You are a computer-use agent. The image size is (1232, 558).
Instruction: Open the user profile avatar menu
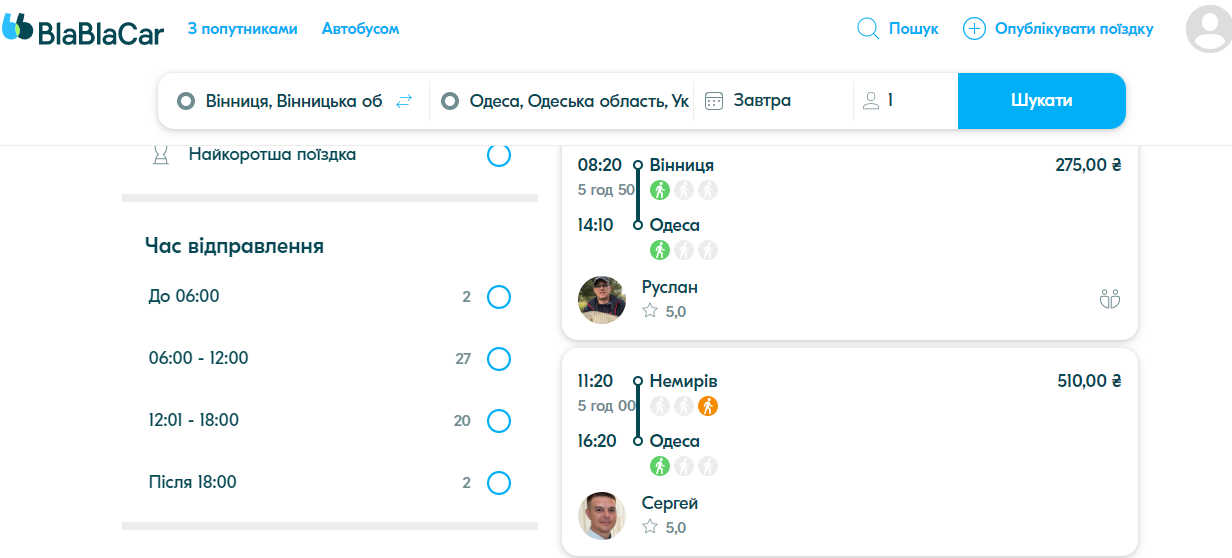pyautogui.click(x=1208, y=29)
